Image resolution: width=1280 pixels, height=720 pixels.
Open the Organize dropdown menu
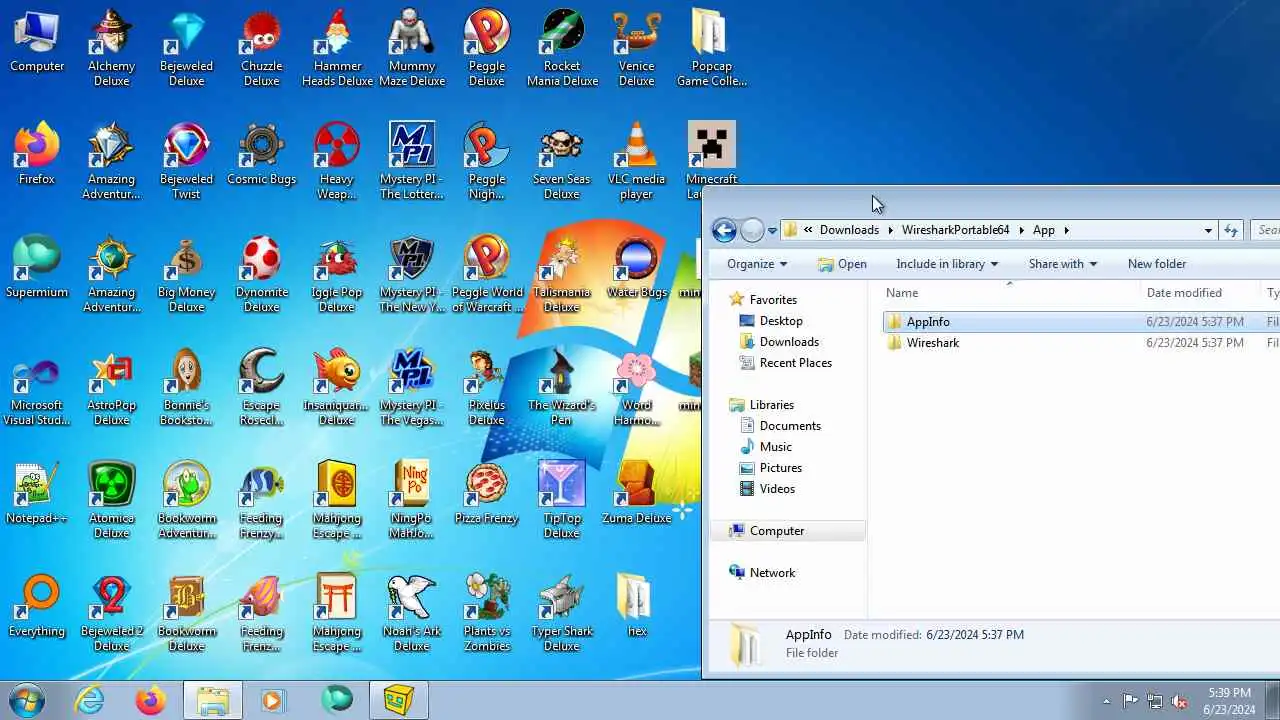click(757, 264)
